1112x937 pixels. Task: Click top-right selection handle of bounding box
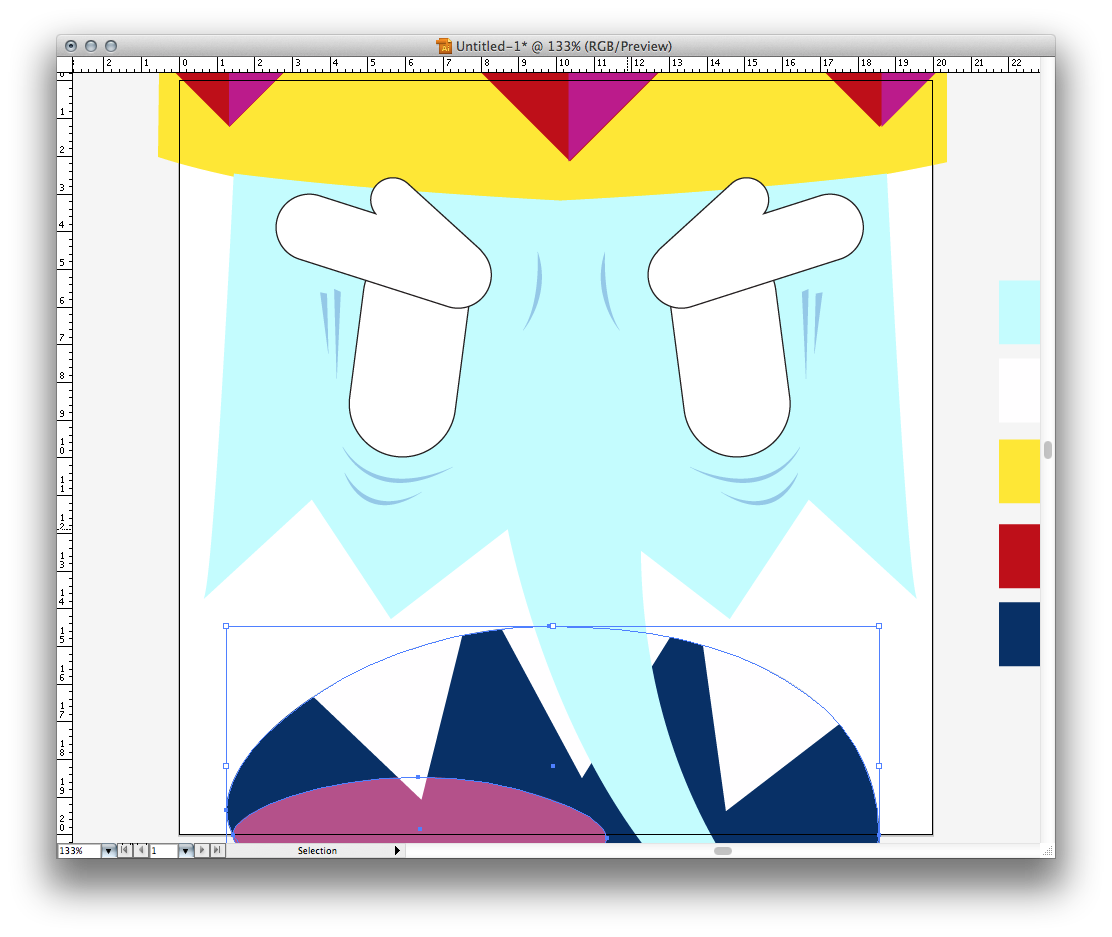point(879,626)
